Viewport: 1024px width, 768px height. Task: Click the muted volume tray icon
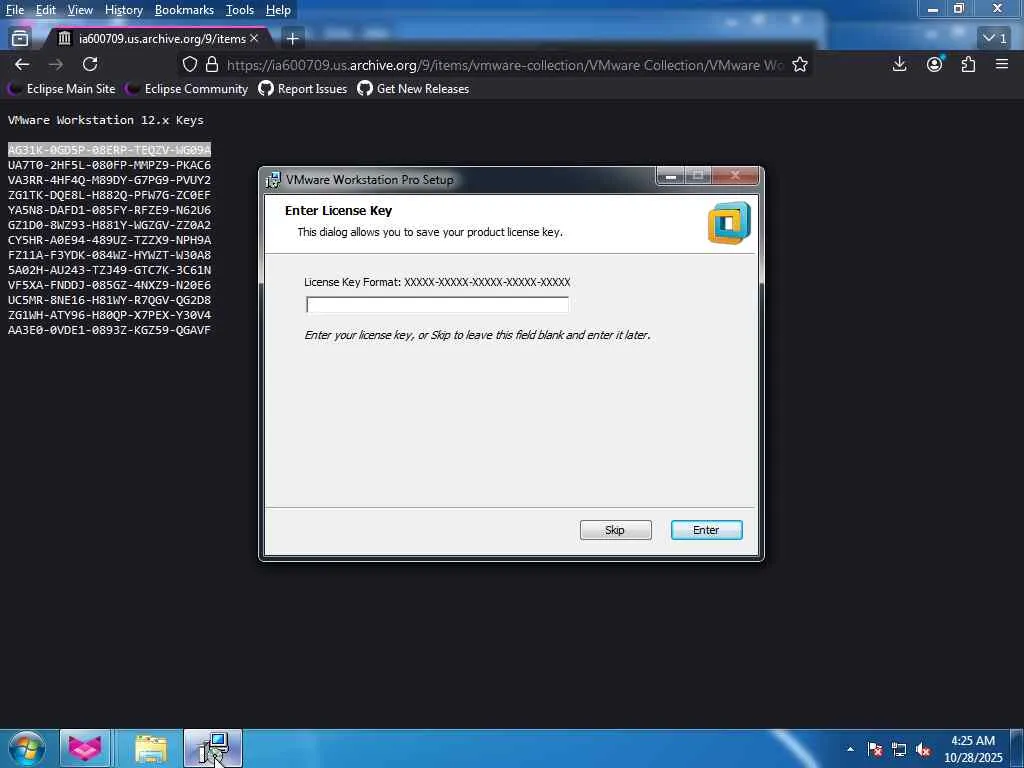coord(923,749)
